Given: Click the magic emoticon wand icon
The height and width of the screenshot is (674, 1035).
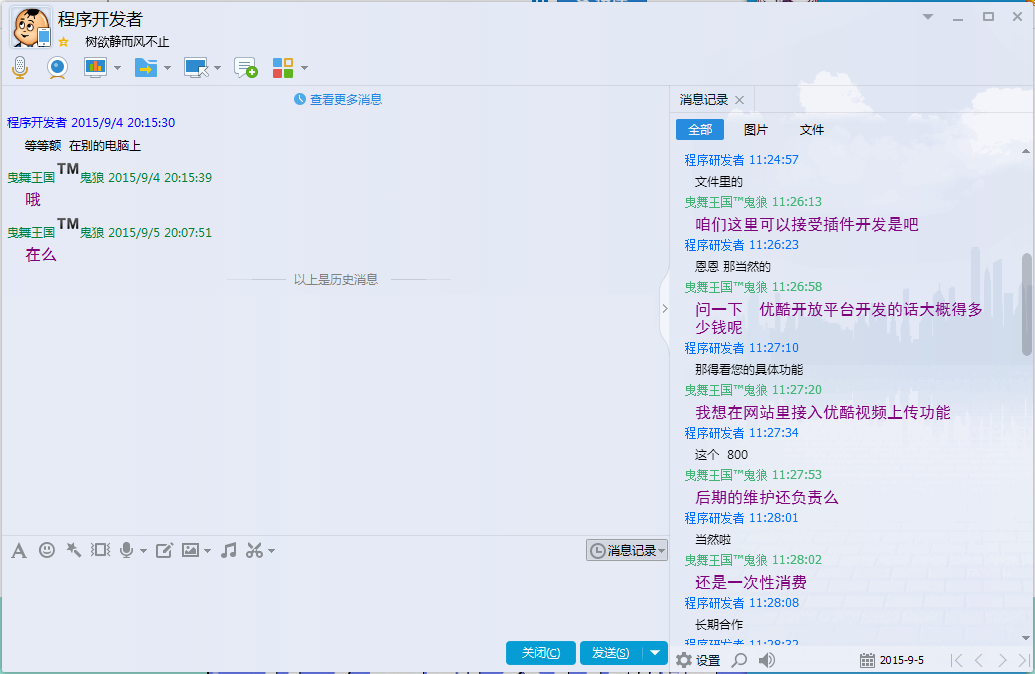Looking at the screenshot, I should point(73,550).
